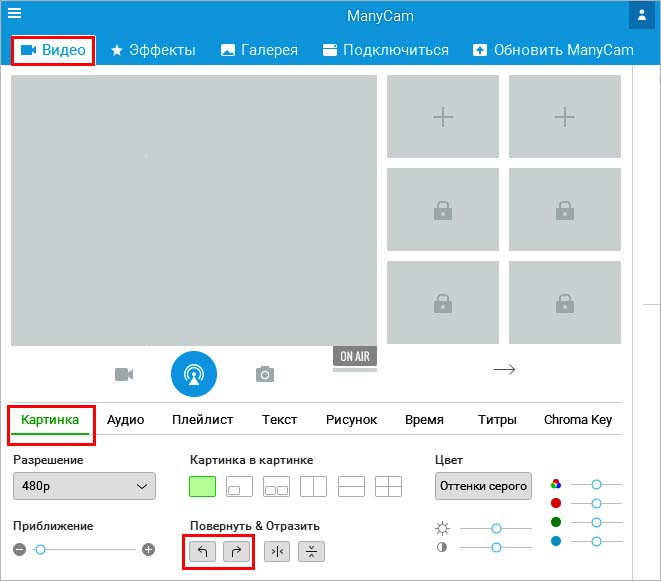Select the horizontal split-screen layout
Screen dimensions: 661x581
pyautogui.click(x=351, y=487)
